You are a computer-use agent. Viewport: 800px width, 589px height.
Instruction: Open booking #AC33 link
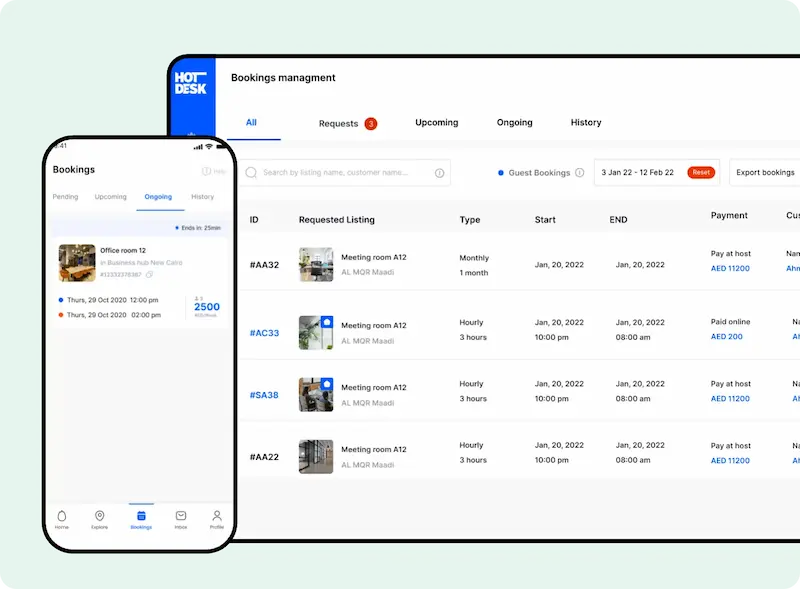pos(264,333)
